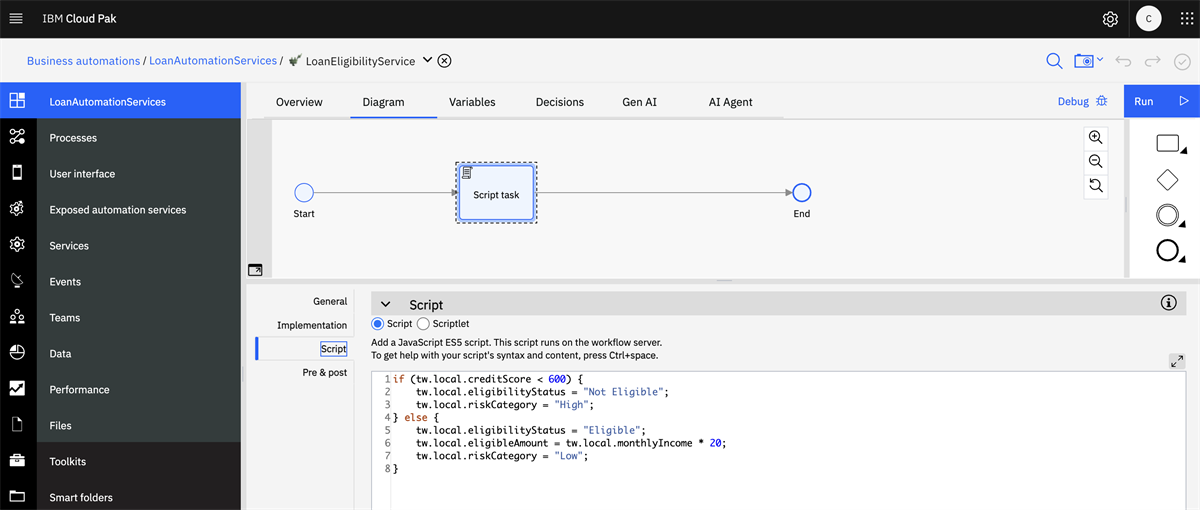The image size is (1200, 510).
Task: Open the user profile avatar
Action: point(1150,18)
